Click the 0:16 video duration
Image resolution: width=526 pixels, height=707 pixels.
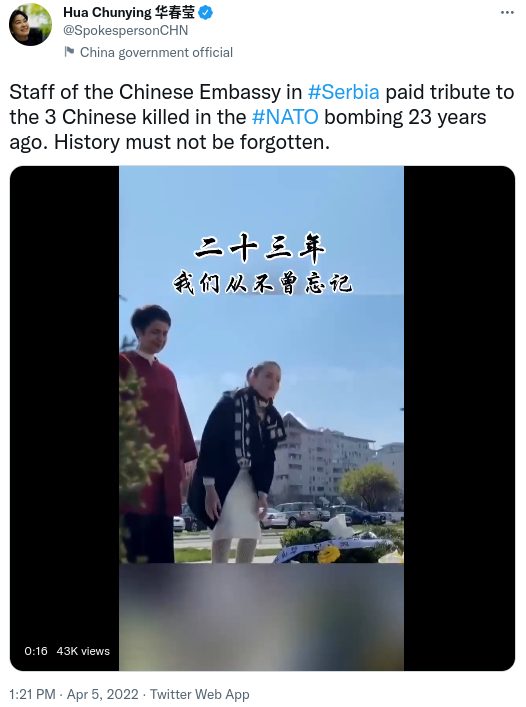pos(36,651)
